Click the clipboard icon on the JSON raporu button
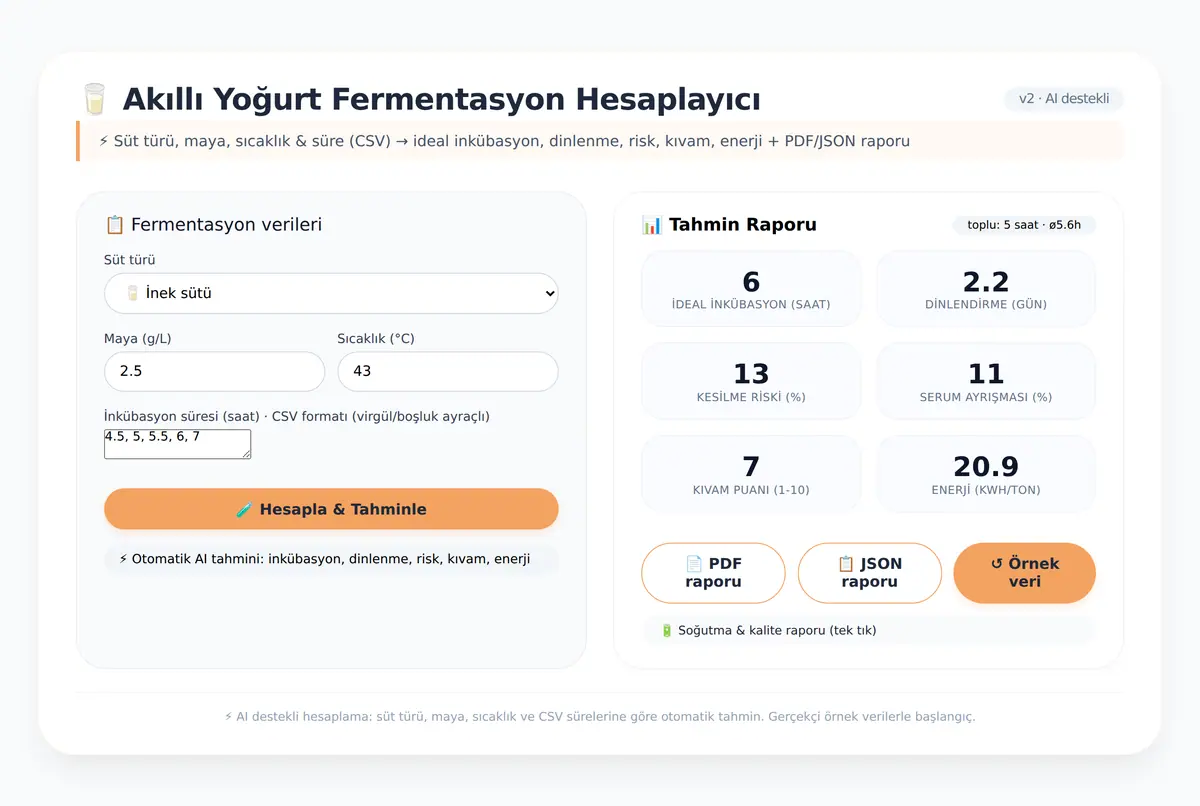The height and width of the screenshot is (806, 1200). pos(846,564)
